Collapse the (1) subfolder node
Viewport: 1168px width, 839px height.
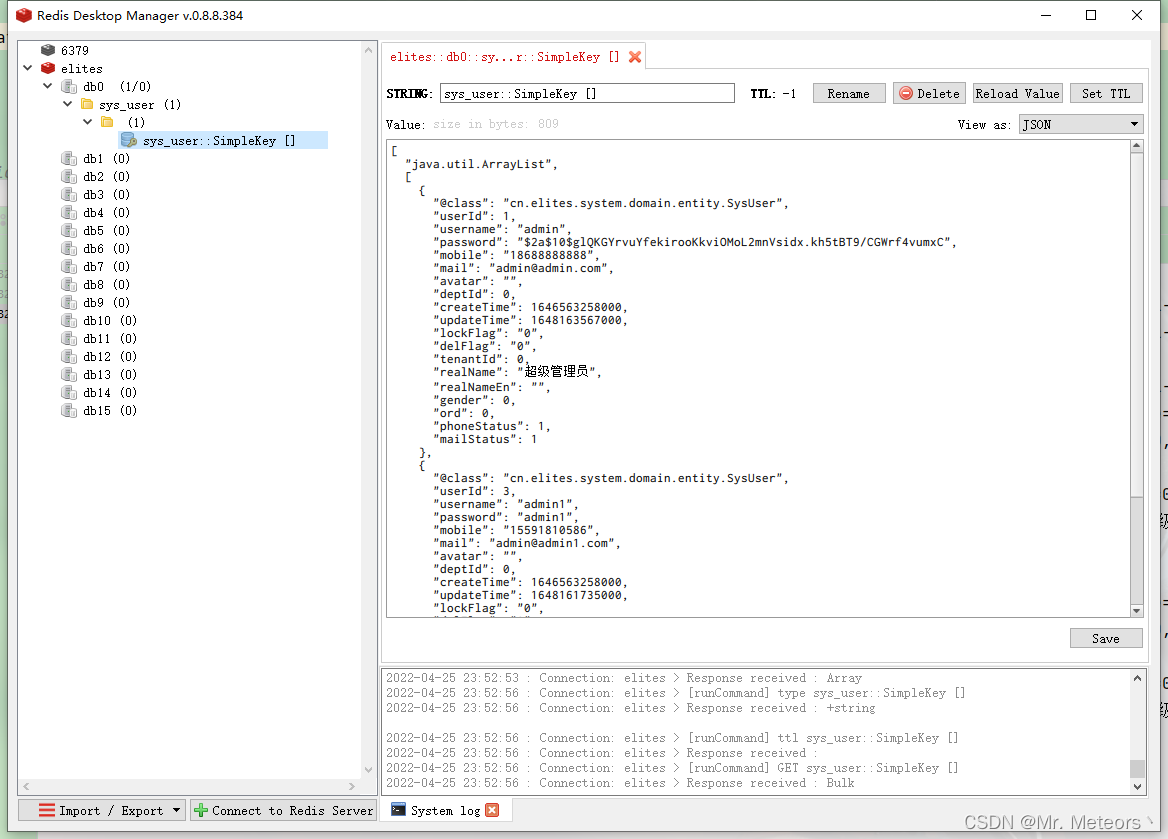pos(87,122)
